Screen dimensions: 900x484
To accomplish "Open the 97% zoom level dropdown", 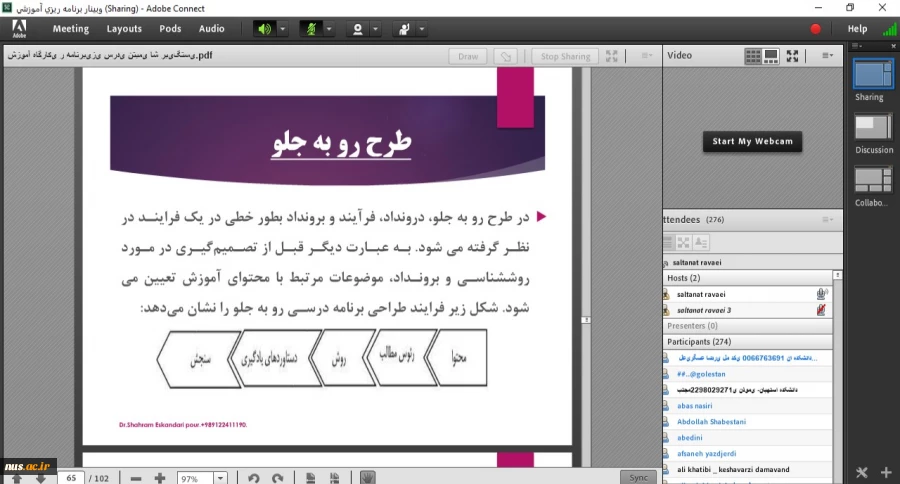I will (220, 478).
